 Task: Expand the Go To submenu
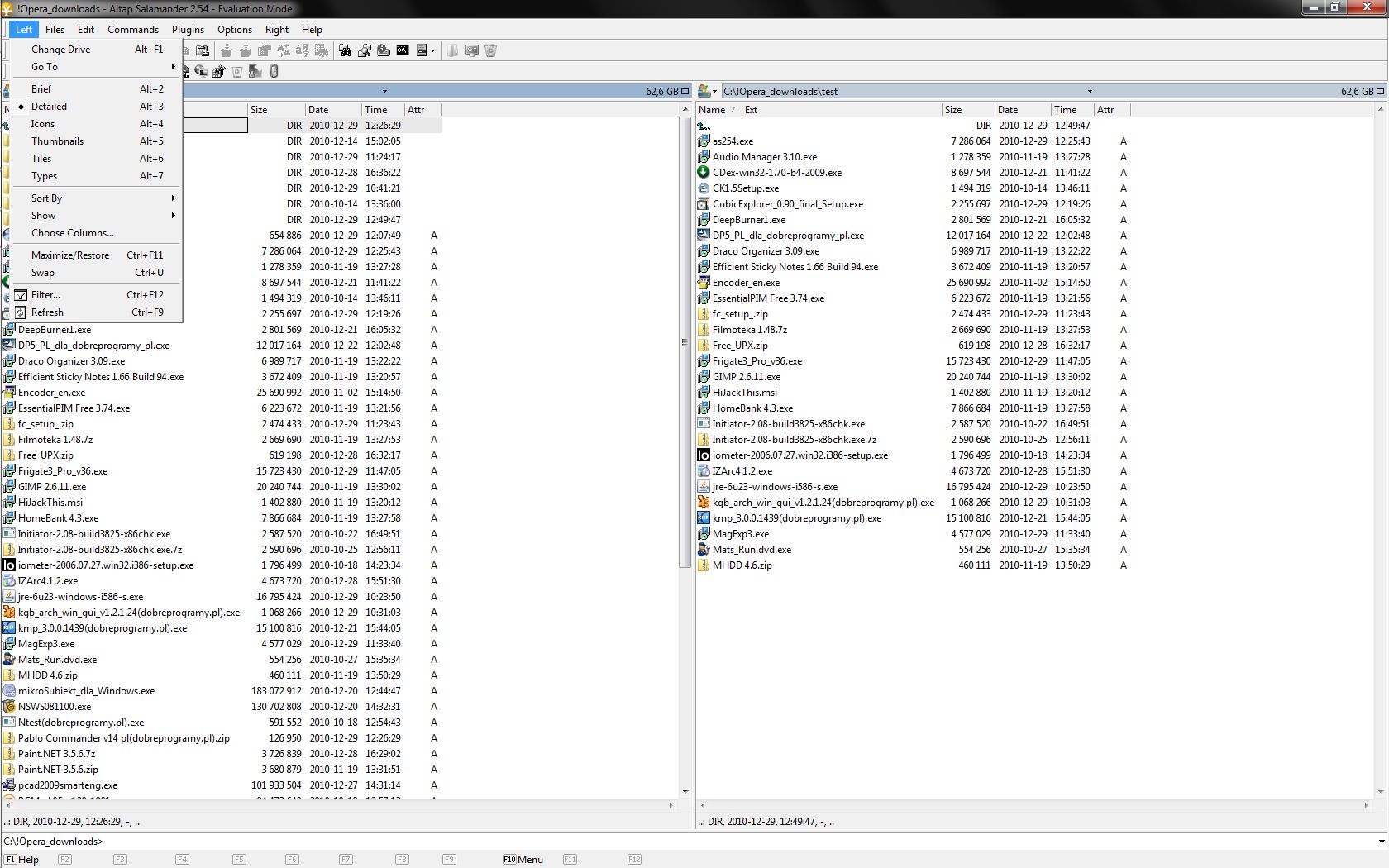pyautogui.click(x=98, y=67)
